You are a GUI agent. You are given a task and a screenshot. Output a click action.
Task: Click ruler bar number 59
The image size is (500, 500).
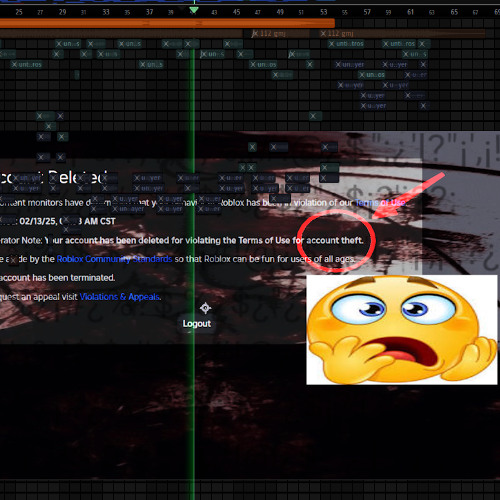(x=388, y=13)
